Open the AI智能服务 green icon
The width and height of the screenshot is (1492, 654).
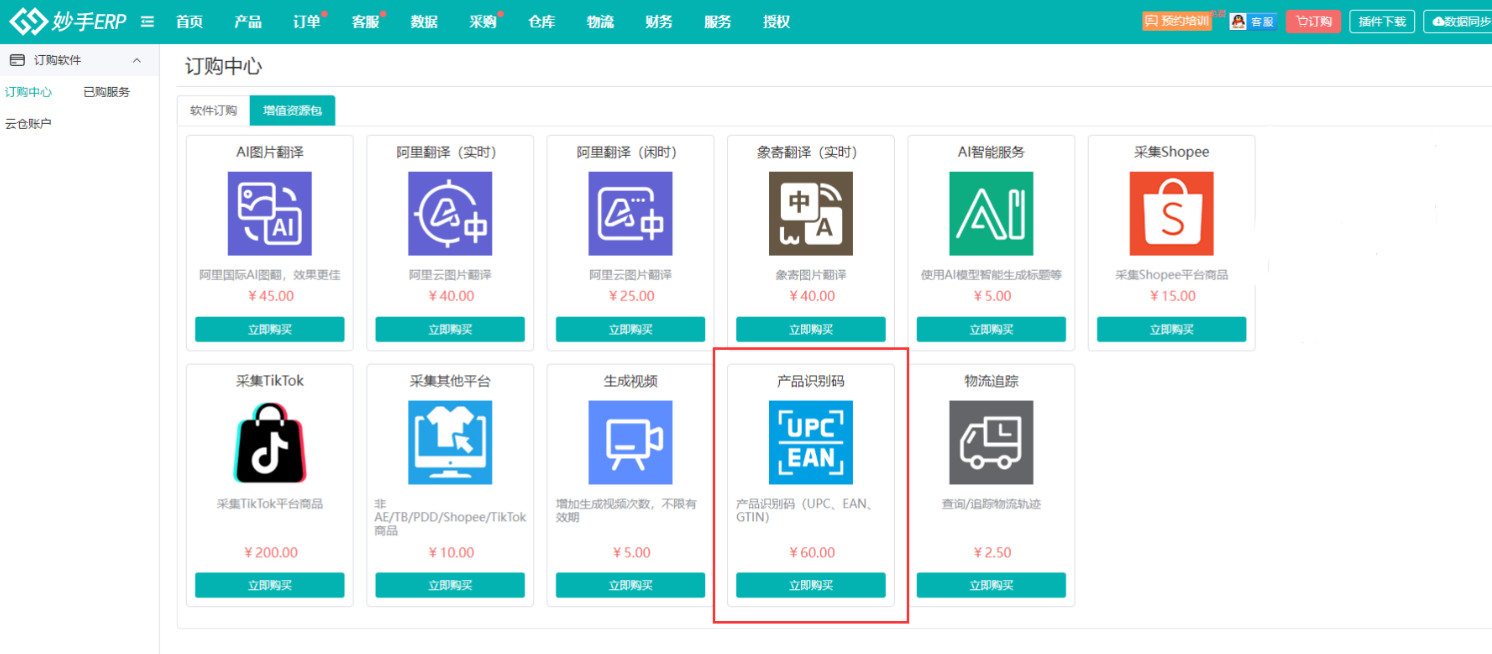[x=991, y=213]
